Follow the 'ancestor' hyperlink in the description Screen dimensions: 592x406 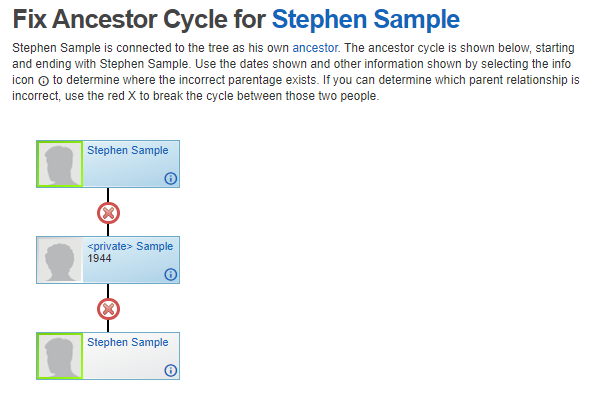click(315, 48)
